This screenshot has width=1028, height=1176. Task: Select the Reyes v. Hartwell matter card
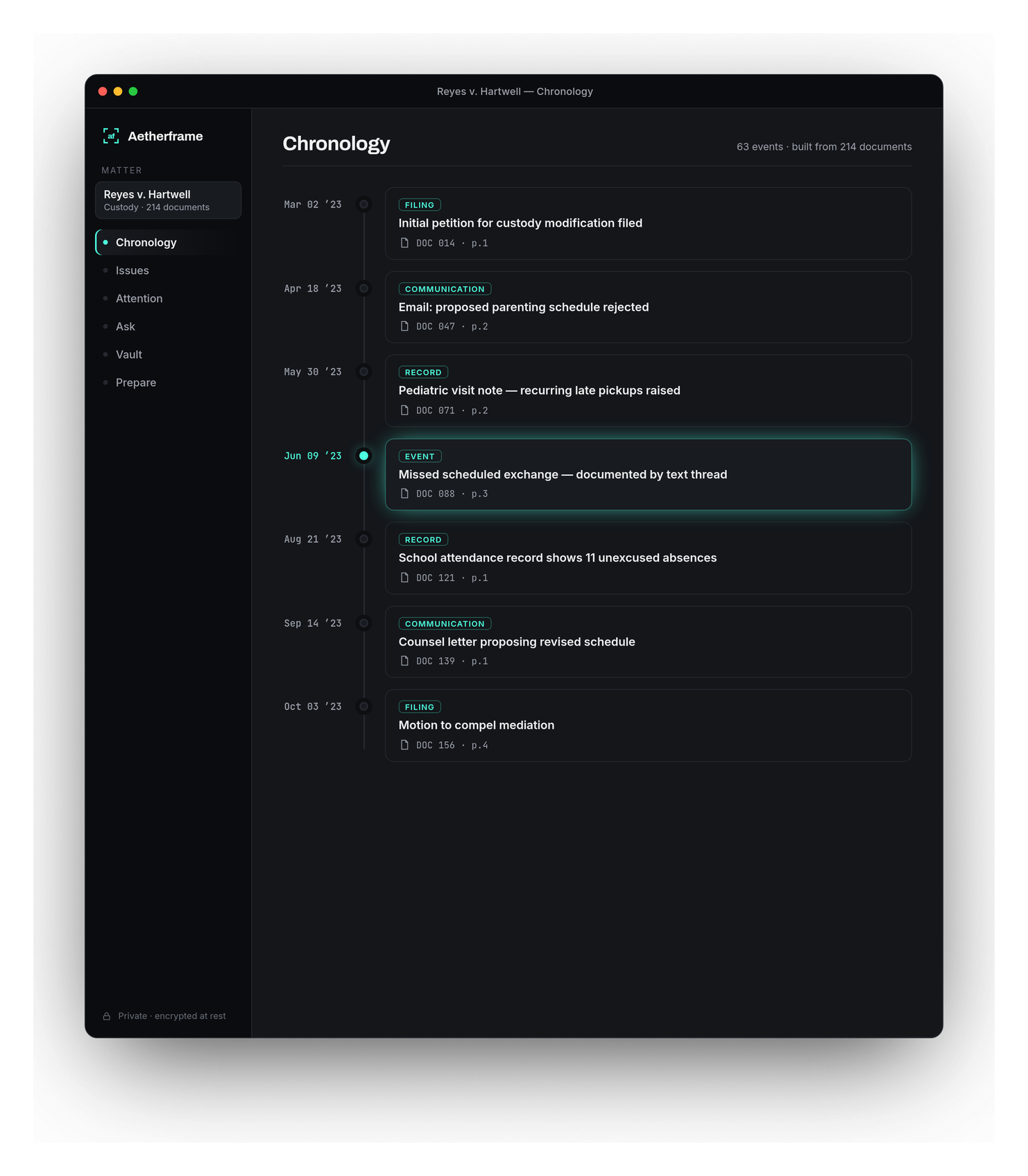(168, 200)
